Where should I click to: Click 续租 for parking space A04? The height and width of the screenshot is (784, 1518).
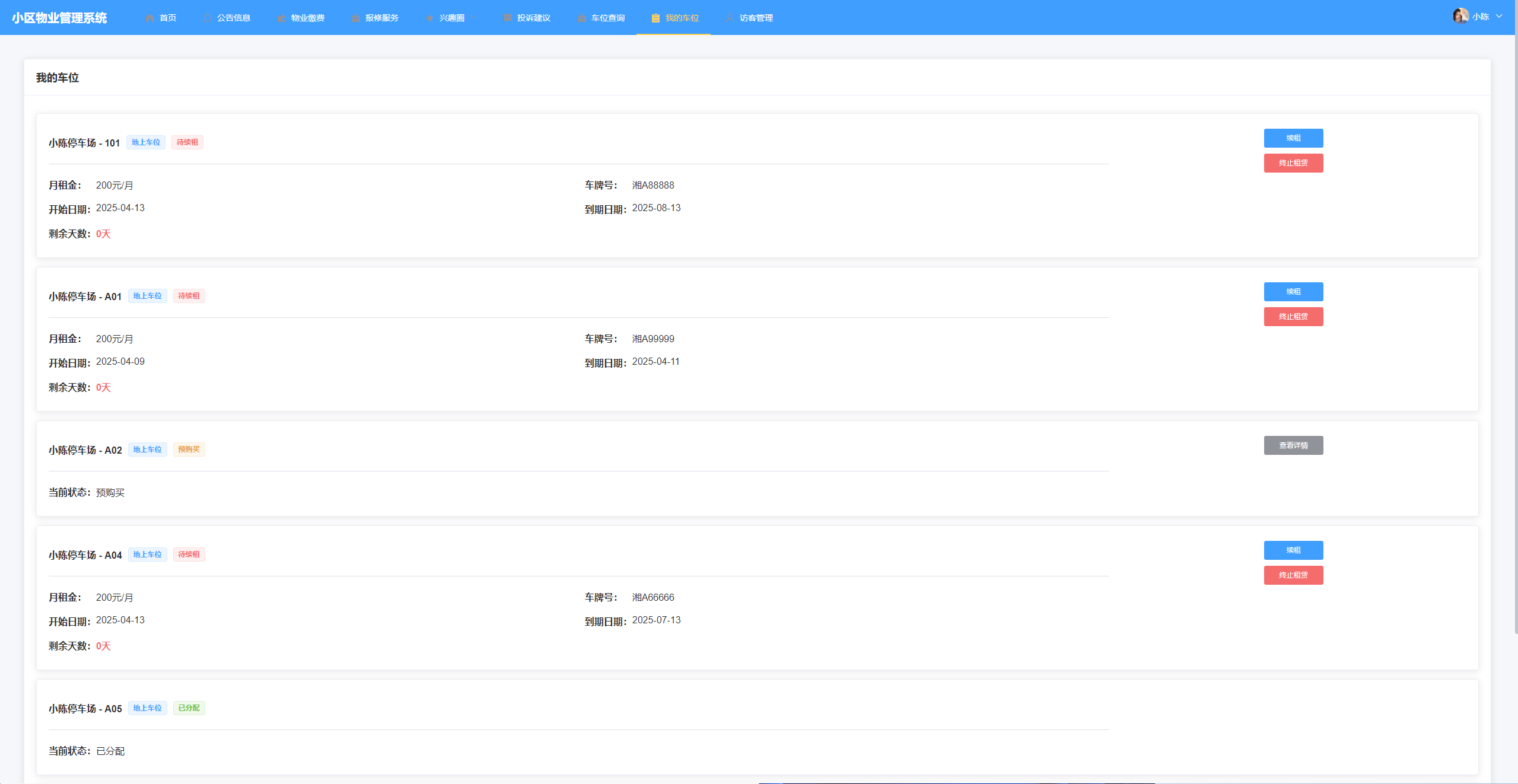click(x=1293, y=550)
